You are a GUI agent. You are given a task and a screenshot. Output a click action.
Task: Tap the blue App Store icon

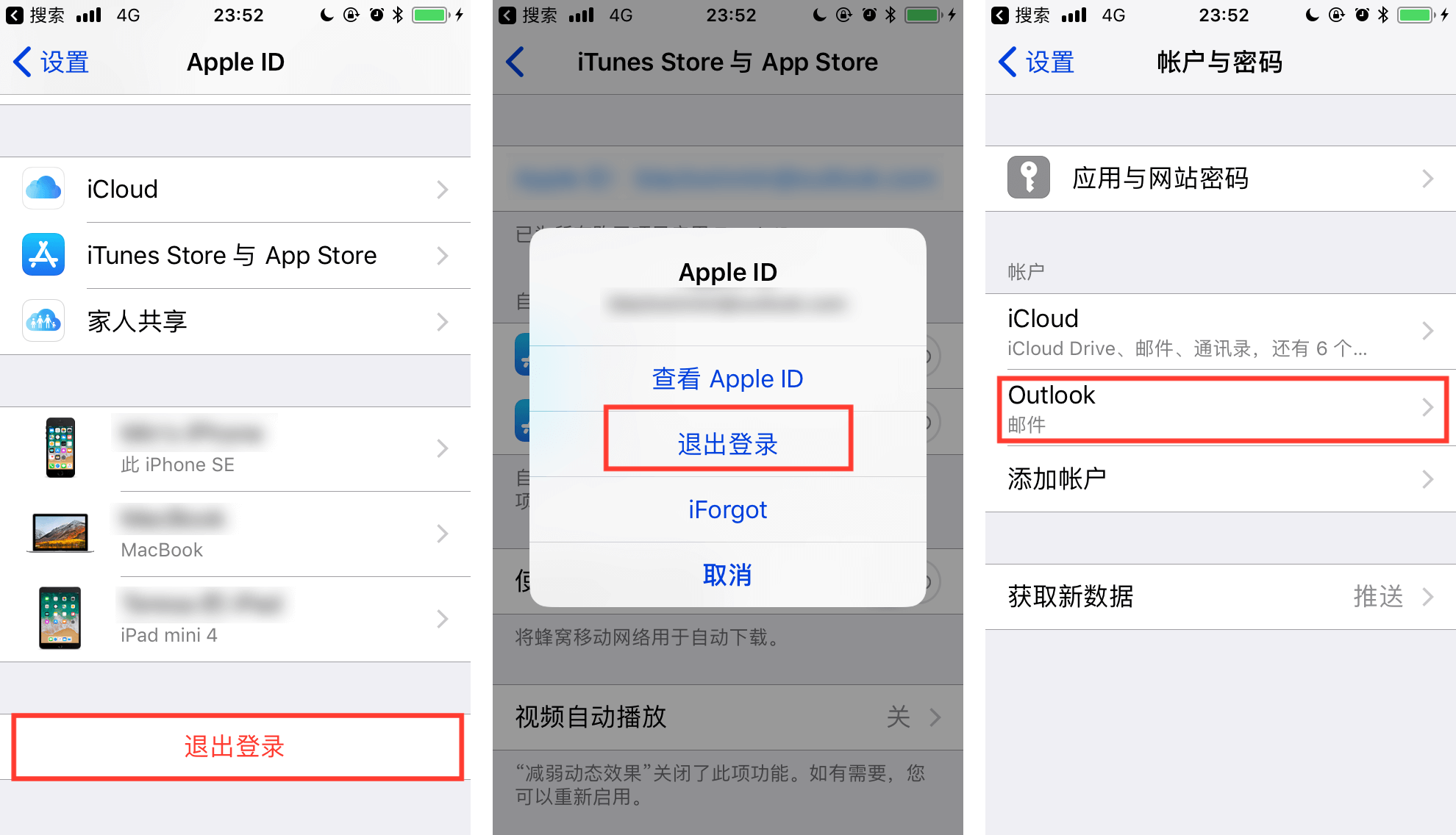click(43, 255)
